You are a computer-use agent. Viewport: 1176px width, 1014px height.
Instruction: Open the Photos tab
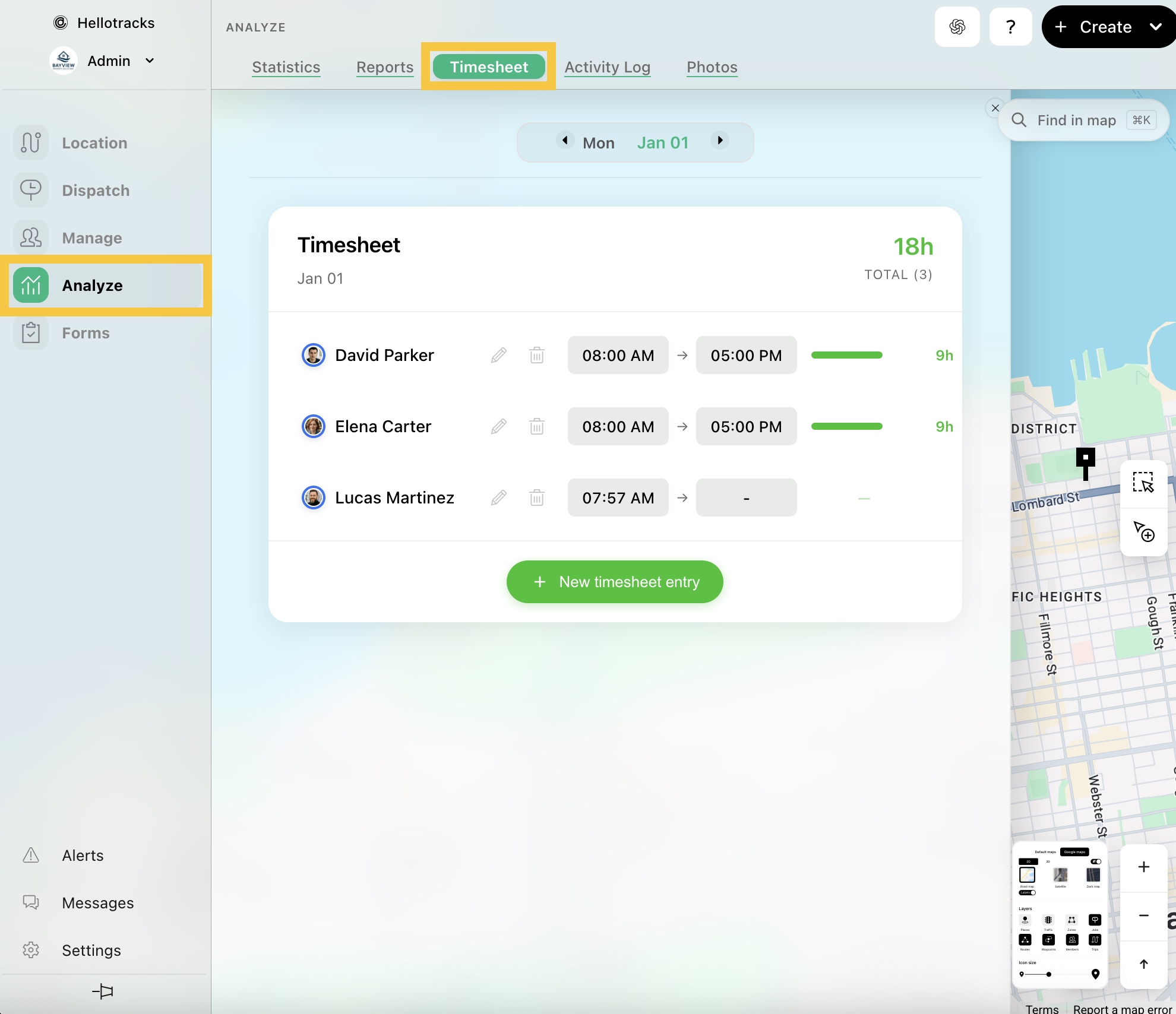[x=712, y=67]
